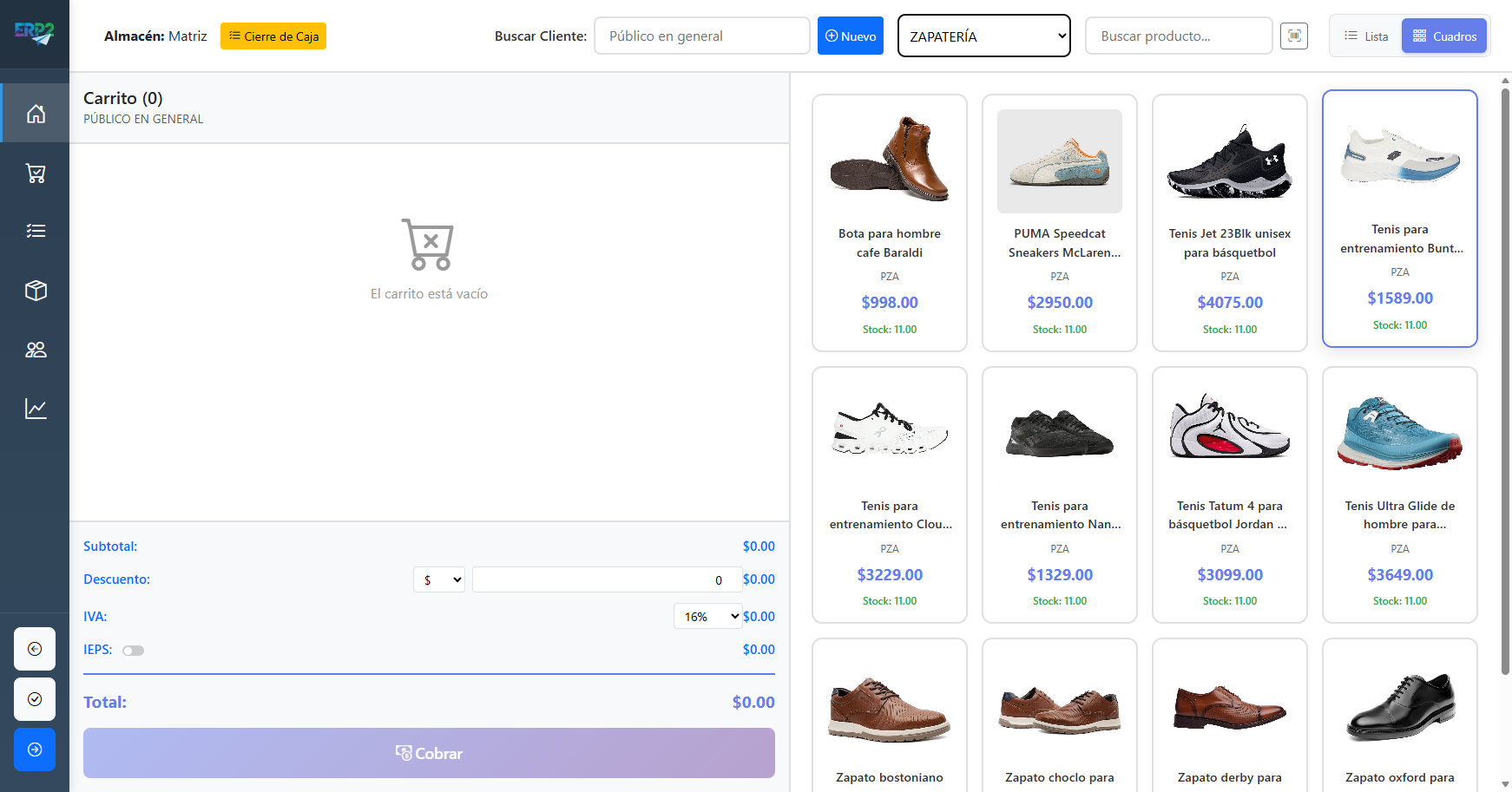Open the IVA 16% dropdown
Screen dimensions: 1512x792
(707, 617)
